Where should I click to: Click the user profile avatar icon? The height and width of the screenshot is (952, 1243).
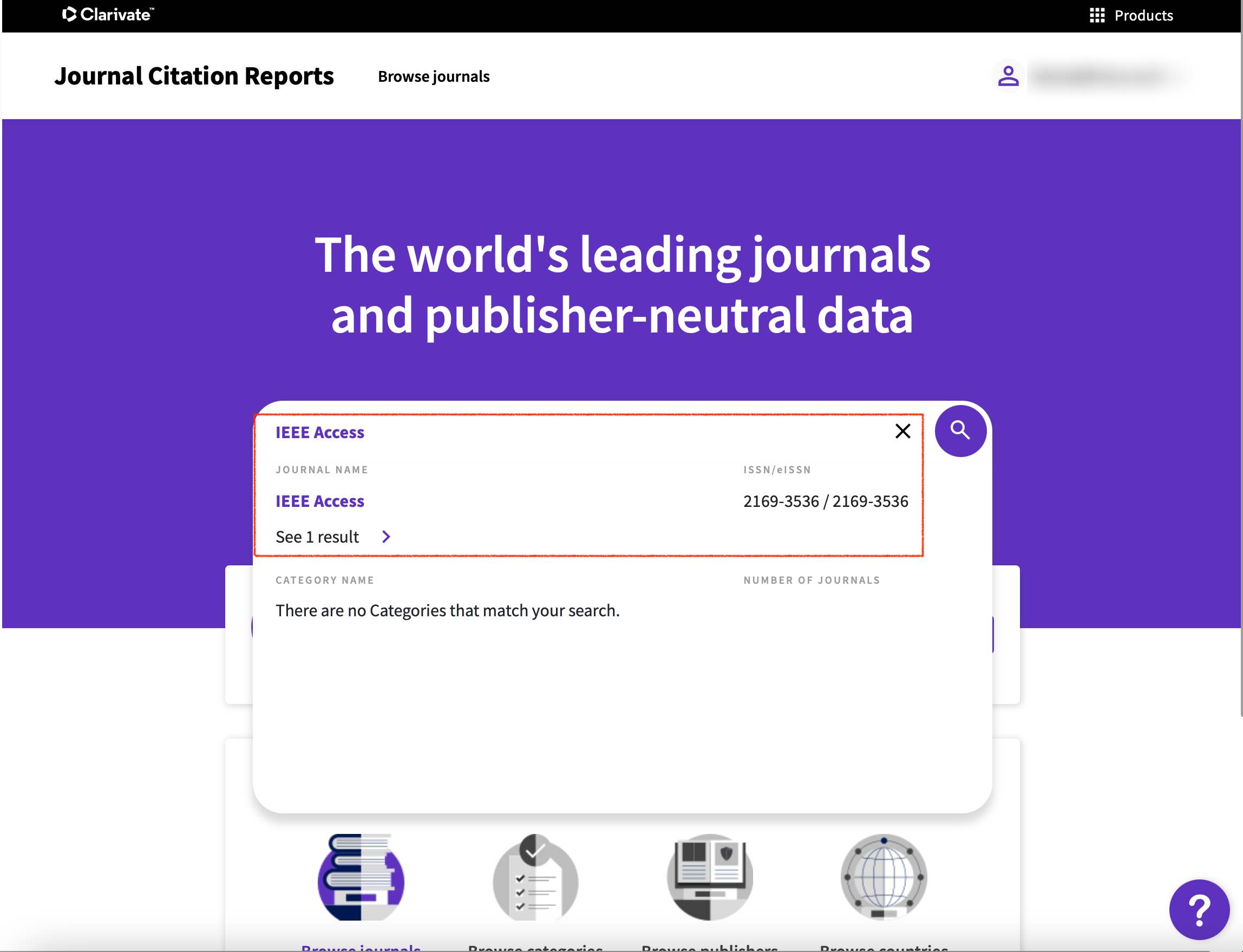[x=1008, y=76]
